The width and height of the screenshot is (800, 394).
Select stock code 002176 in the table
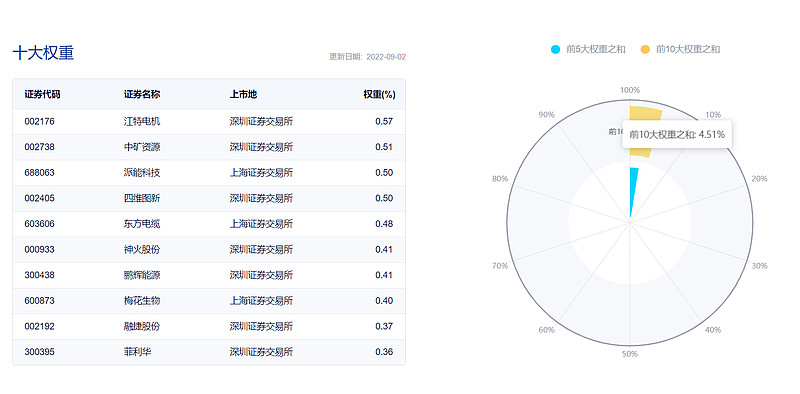pos(39,121)
